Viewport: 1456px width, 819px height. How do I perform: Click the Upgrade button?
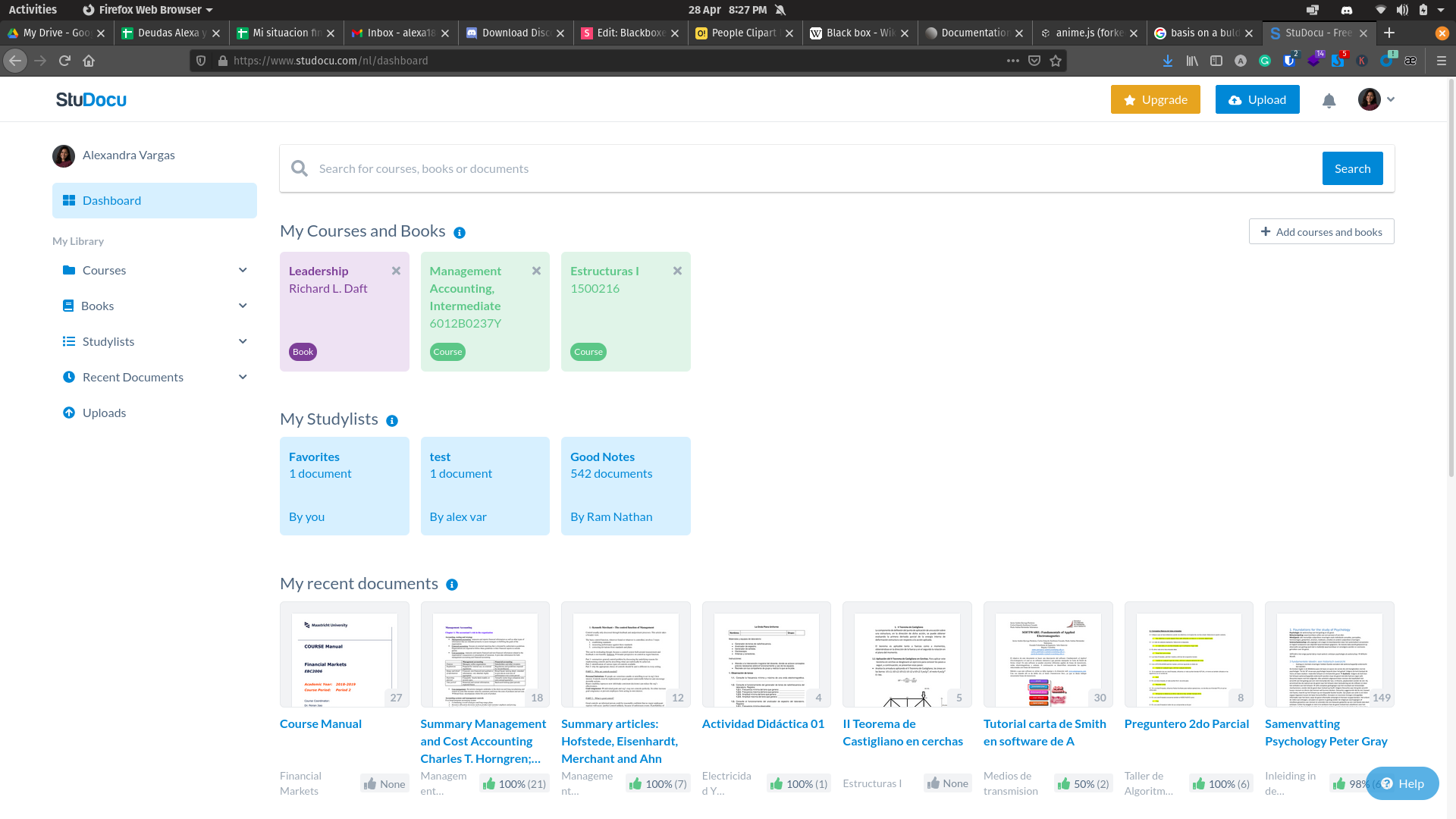tap(1155, 99)
